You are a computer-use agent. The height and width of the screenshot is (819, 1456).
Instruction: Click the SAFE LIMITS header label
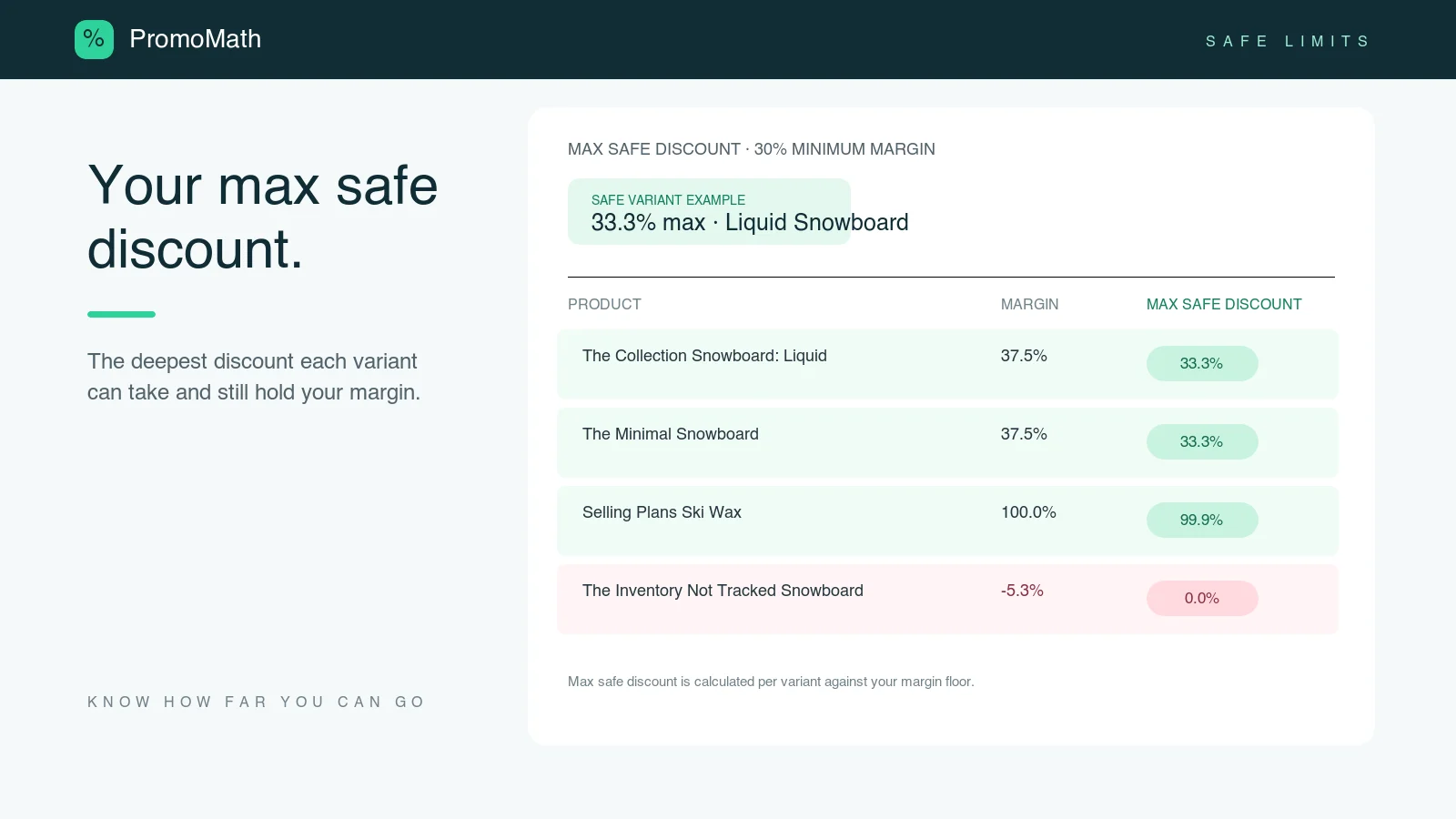point(1287,41)
